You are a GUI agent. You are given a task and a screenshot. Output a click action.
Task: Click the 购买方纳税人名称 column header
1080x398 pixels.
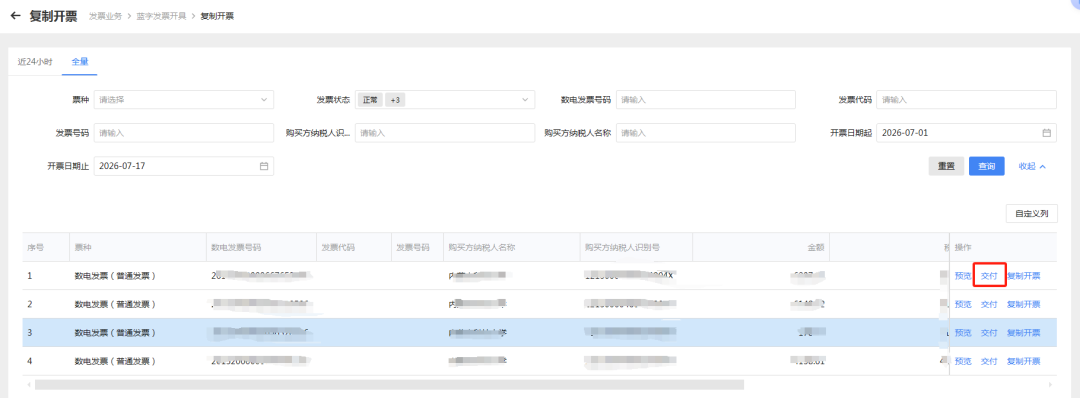point(512,247)
